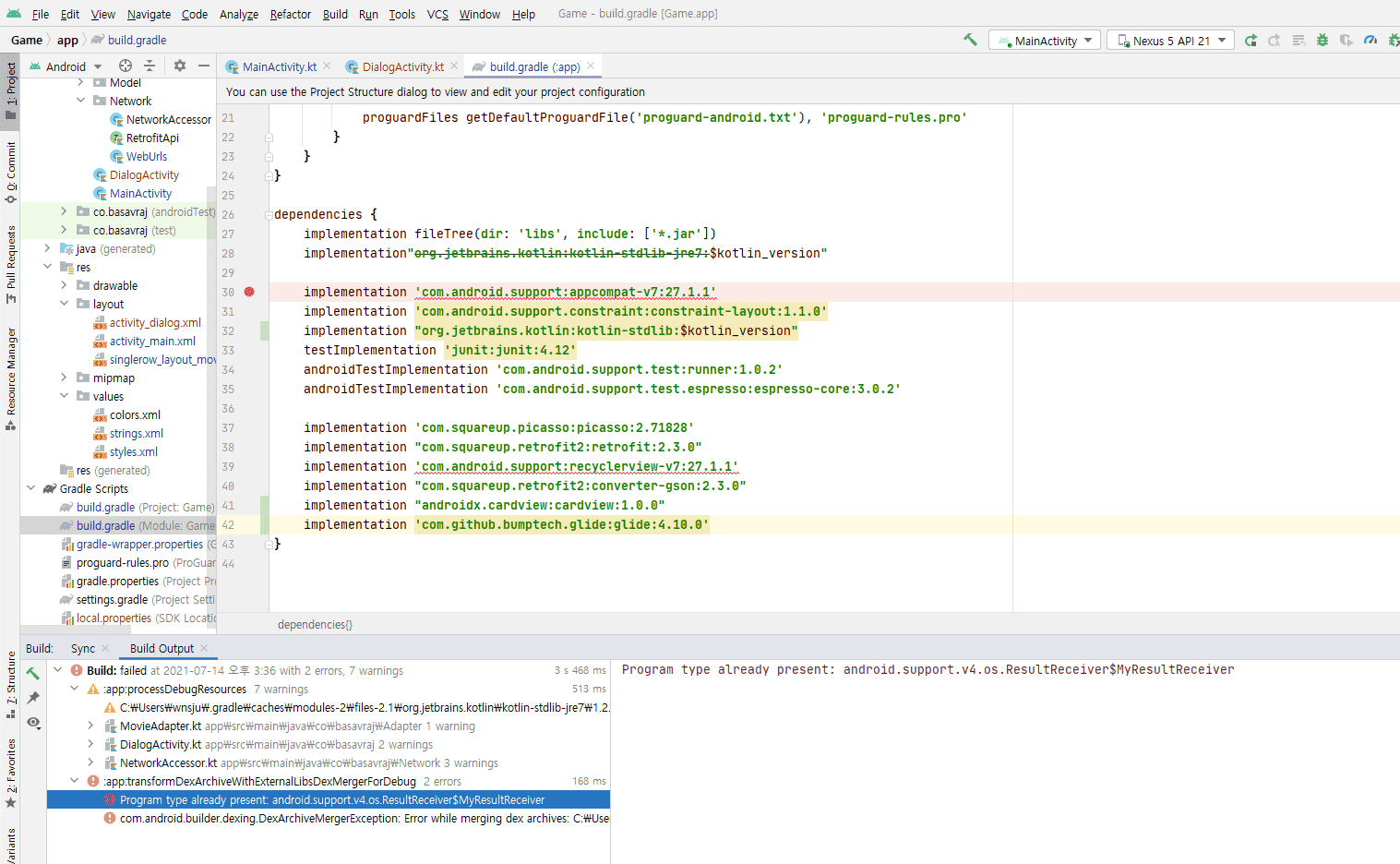This screenshot has height=864, width=1400.
Task: Open the Refactor menu
Action: [x=290, y=14]
